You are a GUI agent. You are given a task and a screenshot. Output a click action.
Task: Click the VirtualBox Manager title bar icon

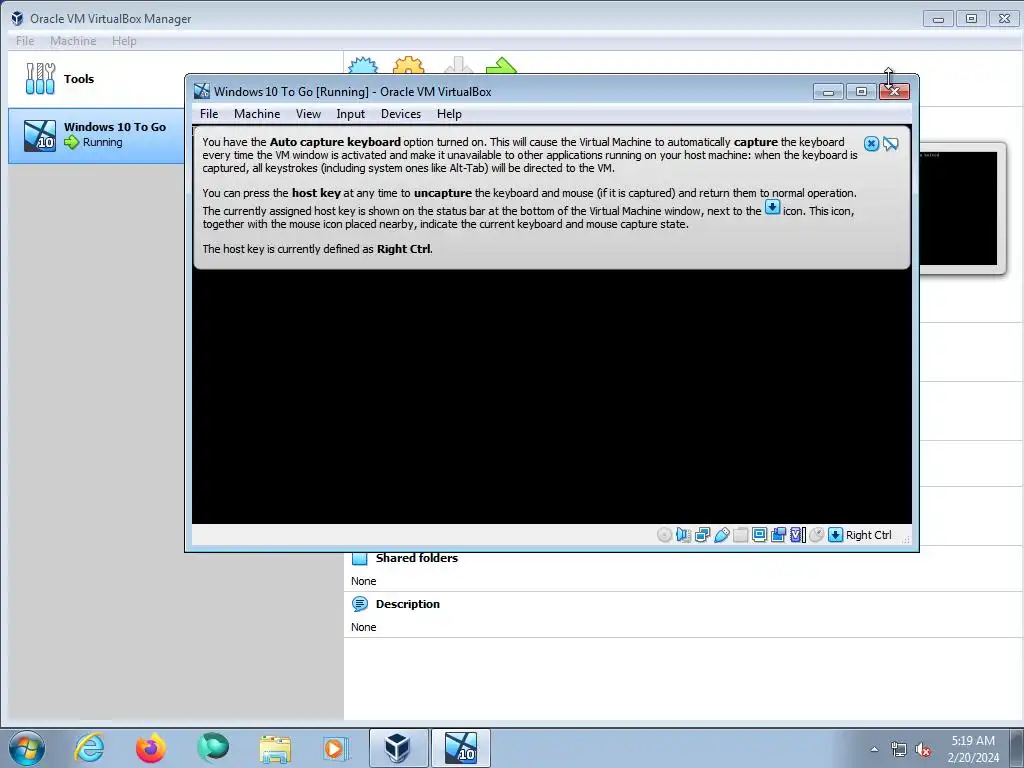click(18, 18)
